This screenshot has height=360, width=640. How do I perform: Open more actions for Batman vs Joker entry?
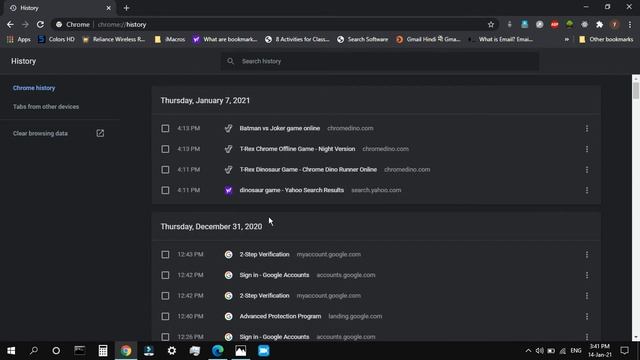pyautogui.click(x=587, y=129)
